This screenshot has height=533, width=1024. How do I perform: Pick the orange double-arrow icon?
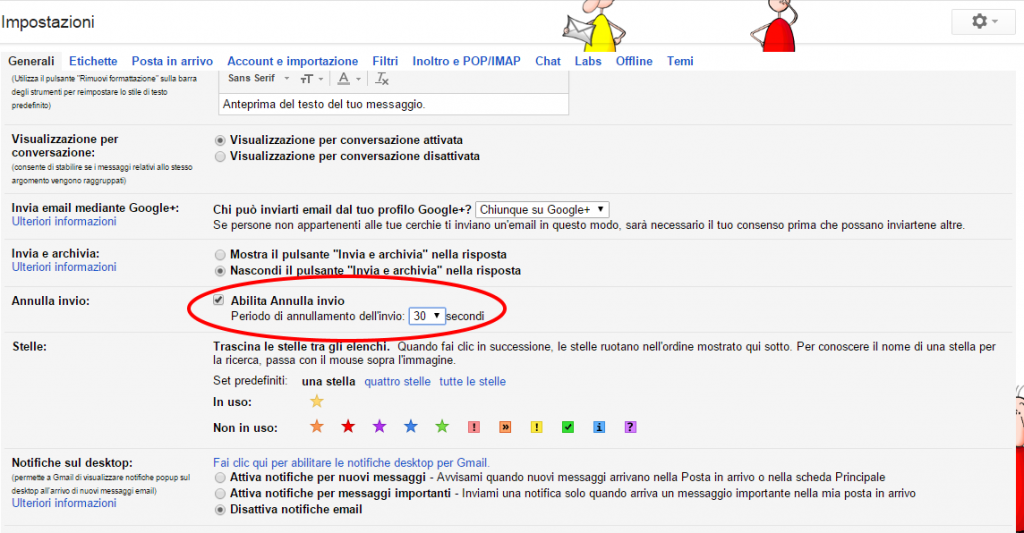click(505, 427)
